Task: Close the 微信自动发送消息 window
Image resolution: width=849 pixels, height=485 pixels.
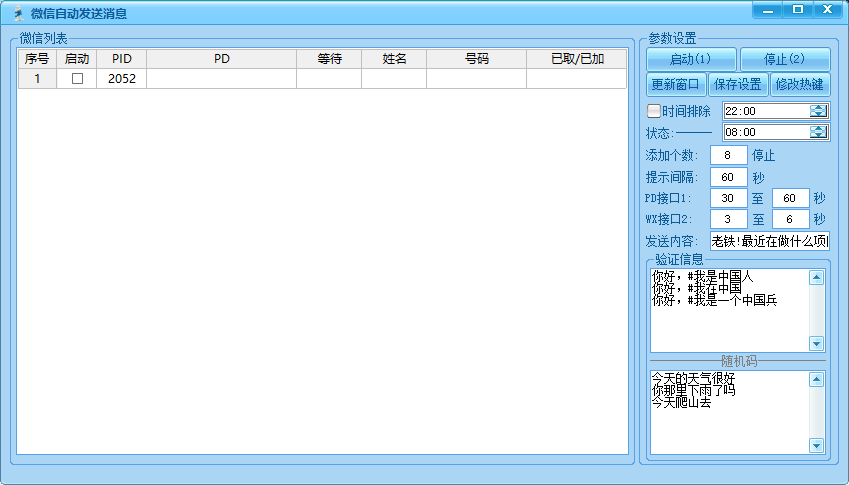Action: click(828, 10)
